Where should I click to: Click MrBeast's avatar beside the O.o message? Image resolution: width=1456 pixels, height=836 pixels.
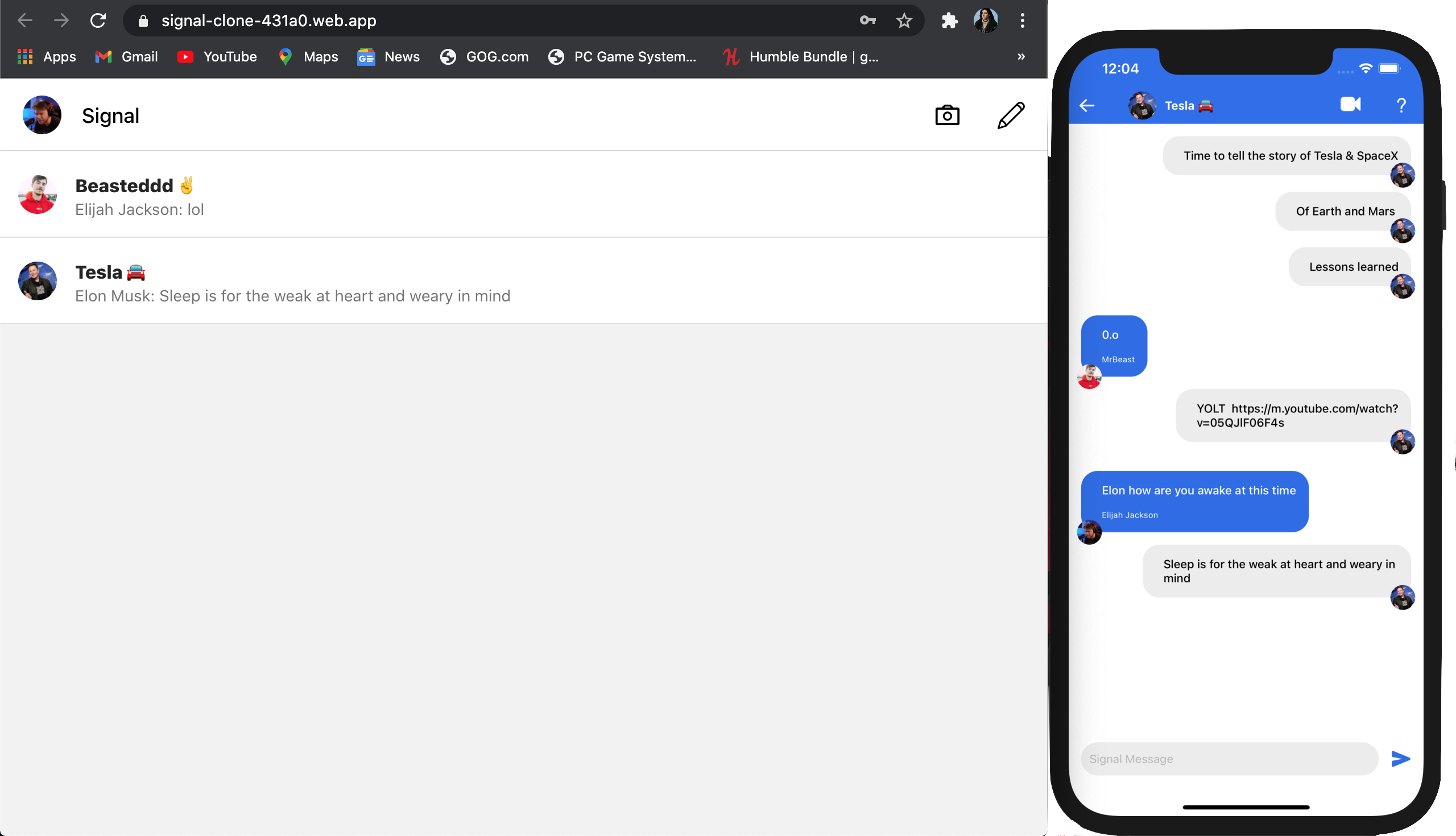click(x=1089, y=377)
